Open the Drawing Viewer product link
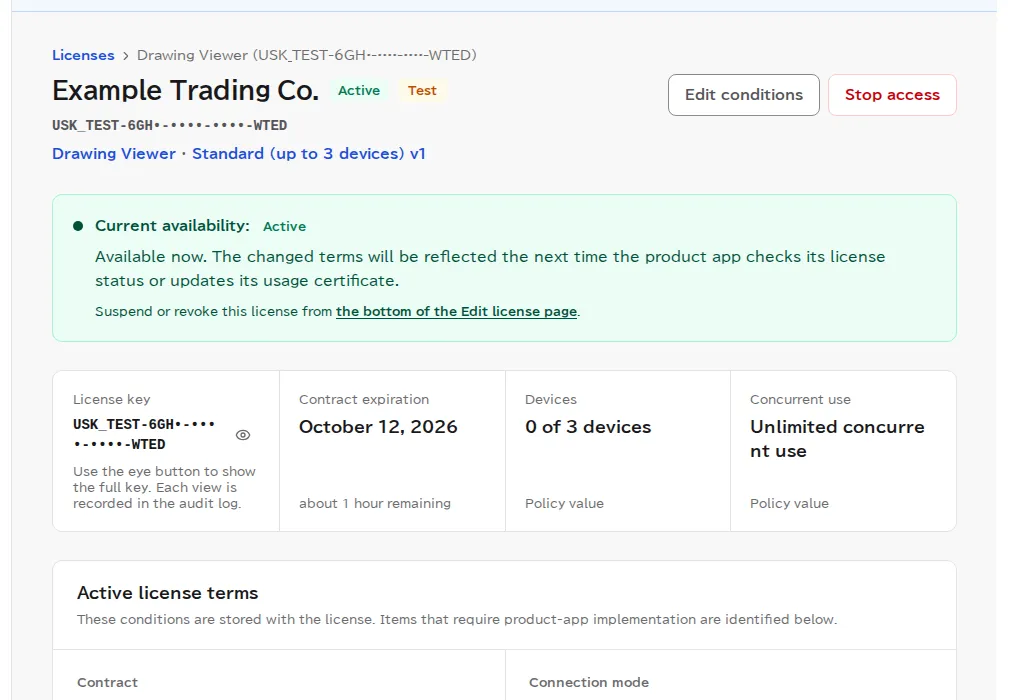Viewport: 1009px width, 700px height. (114, 154)
